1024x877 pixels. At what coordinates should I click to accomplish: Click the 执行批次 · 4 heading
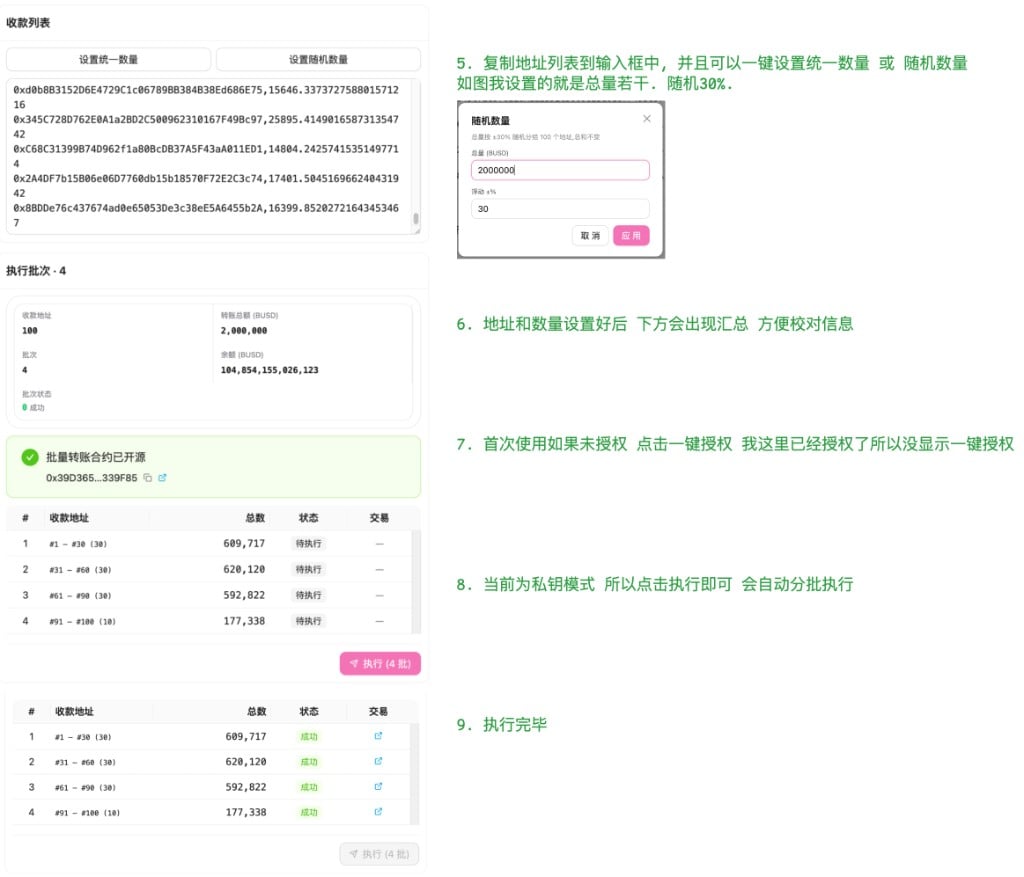36,271
